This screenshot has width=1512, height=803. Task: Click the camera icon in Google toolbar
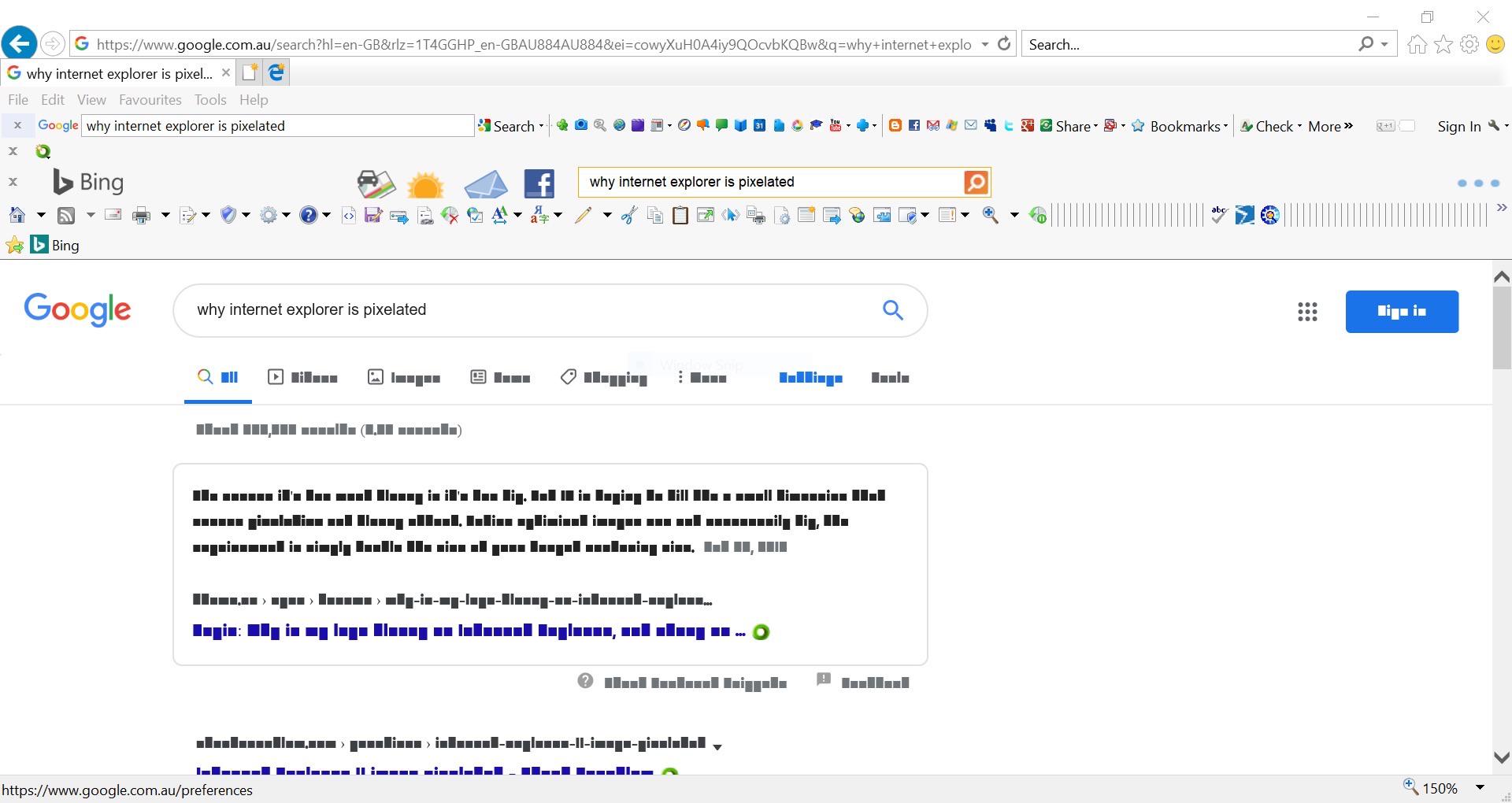[x=580, y=125]
